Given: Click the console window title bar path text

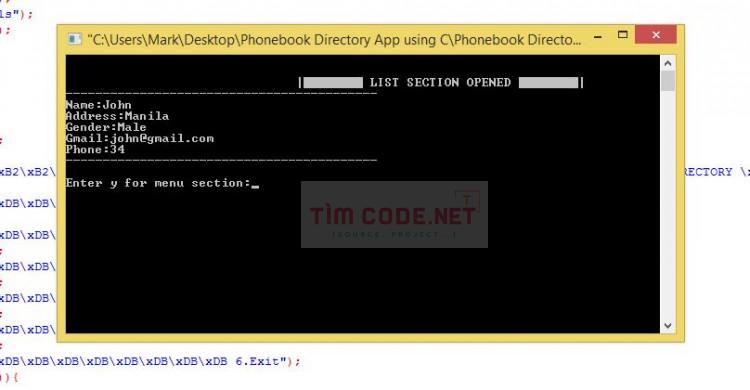Looking at the screenshot, I should pyautogui.click(x=334, y=40).
